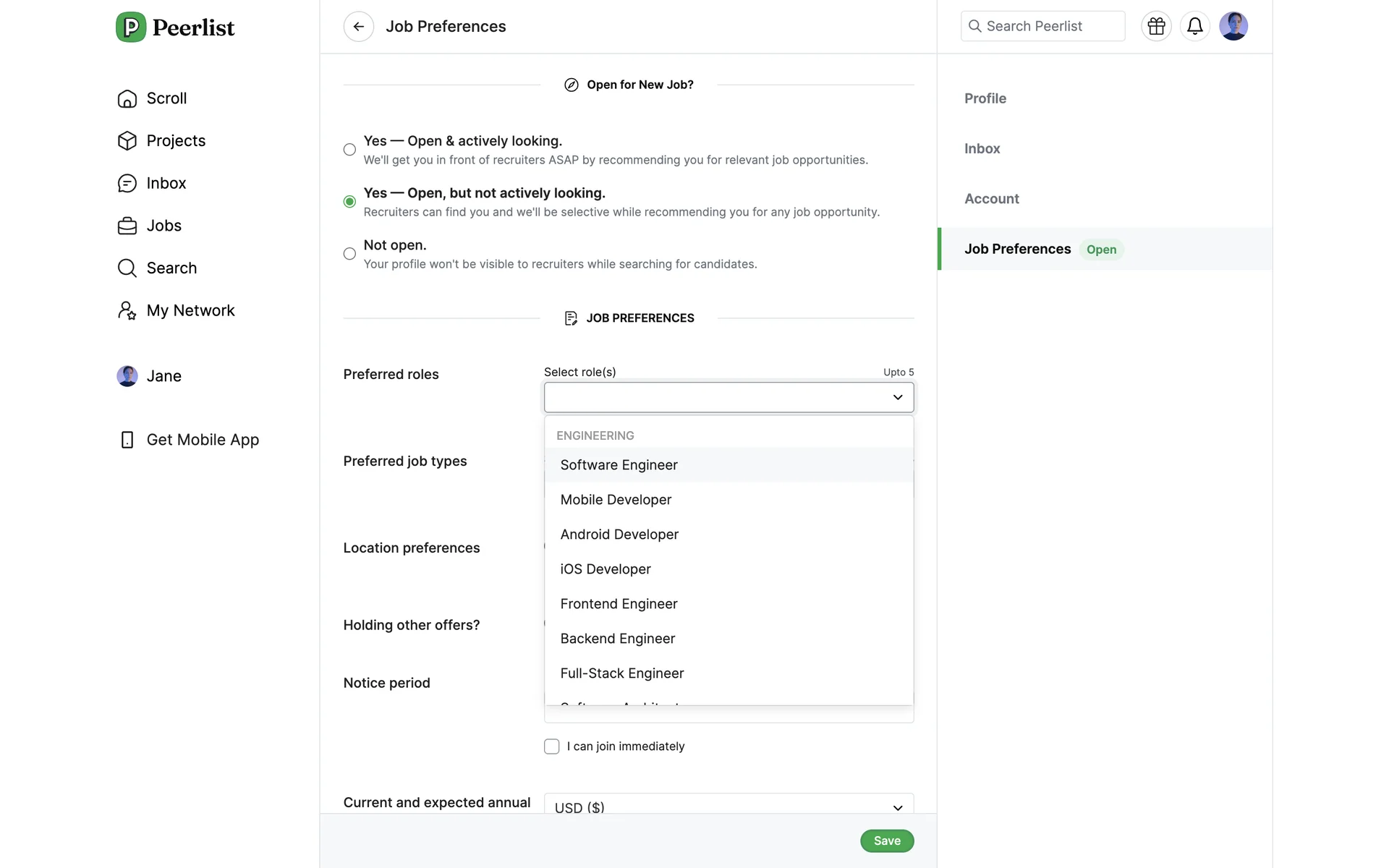1389x868 pixels.
Task: Open Scroll via the home icon
Action: coord(127,98)
